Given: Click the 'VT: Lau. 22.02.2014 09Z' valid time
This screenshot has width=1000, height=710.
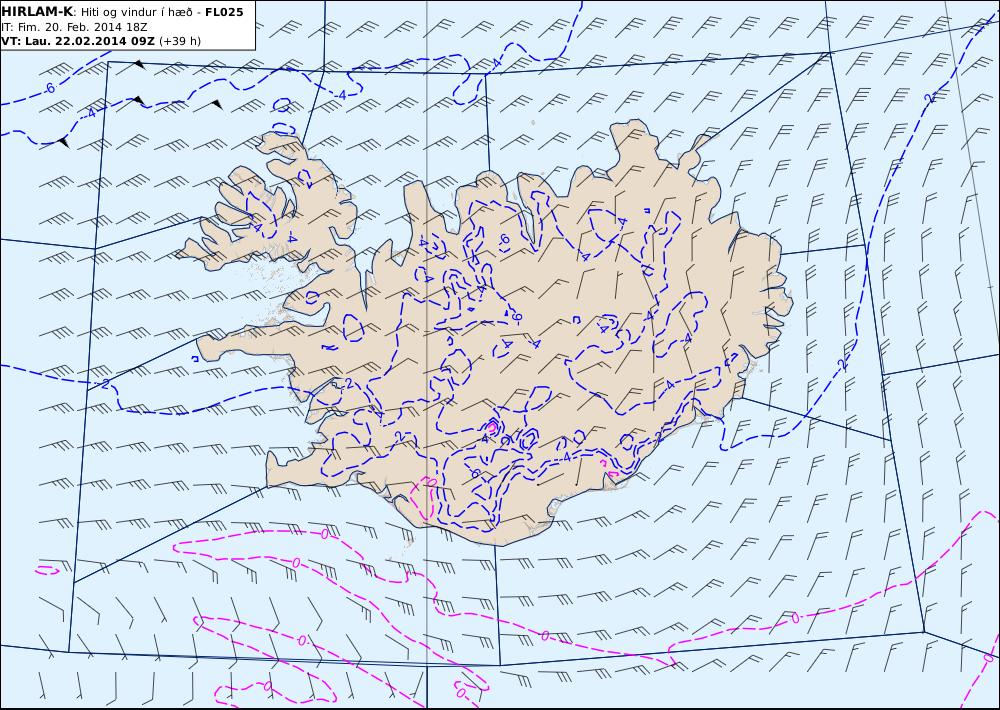Looking at the screenshot, I should (x=78, y=41).
